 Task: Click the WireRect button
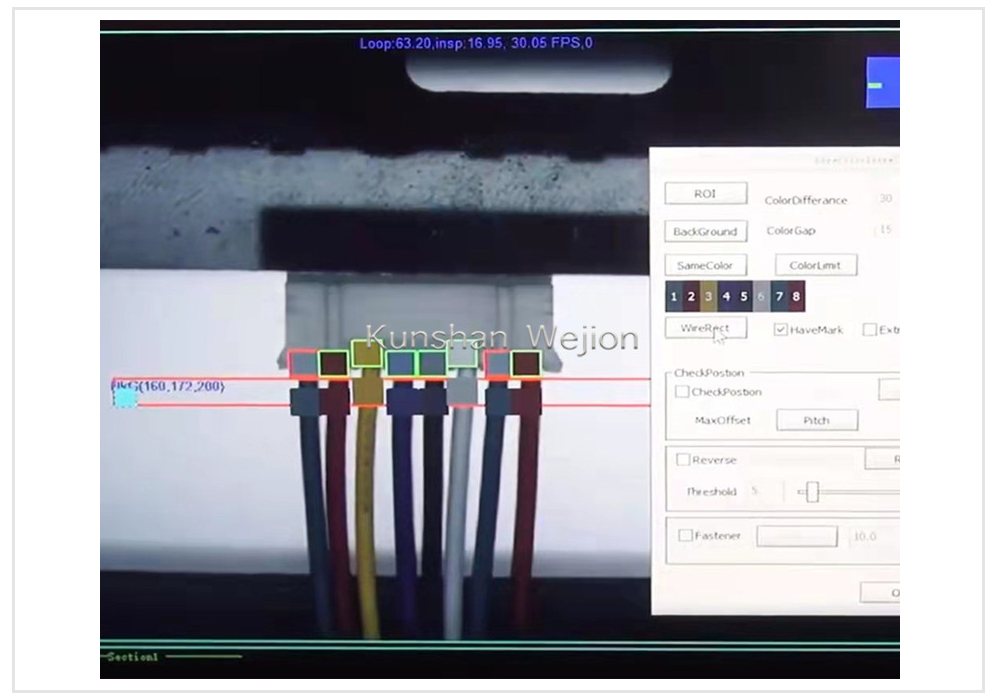tap(705, 328)
